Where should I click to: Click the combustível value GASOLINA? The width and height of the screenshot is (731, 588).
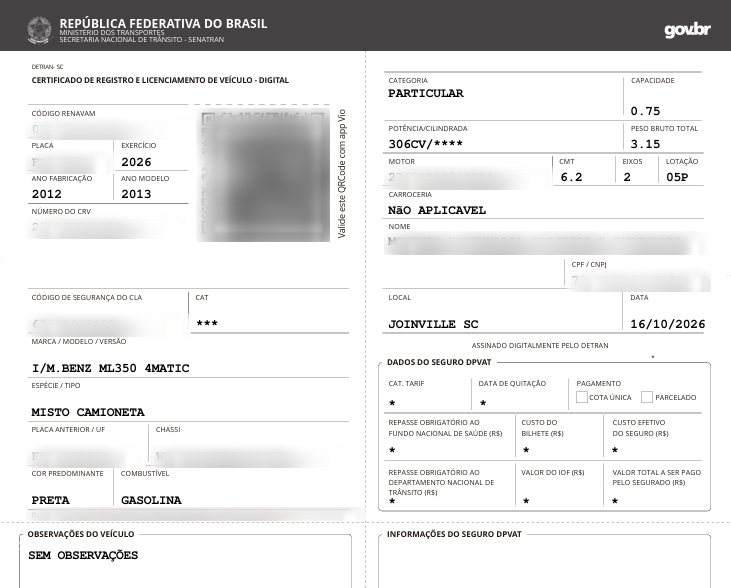tap(151, 500)
